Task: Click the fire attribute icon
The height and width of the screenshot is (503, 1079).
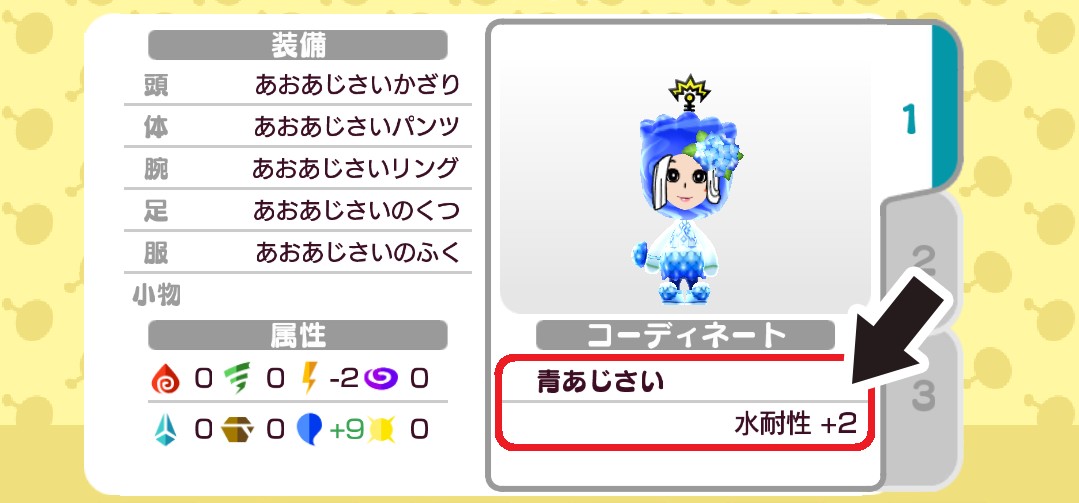Action: 165,378
